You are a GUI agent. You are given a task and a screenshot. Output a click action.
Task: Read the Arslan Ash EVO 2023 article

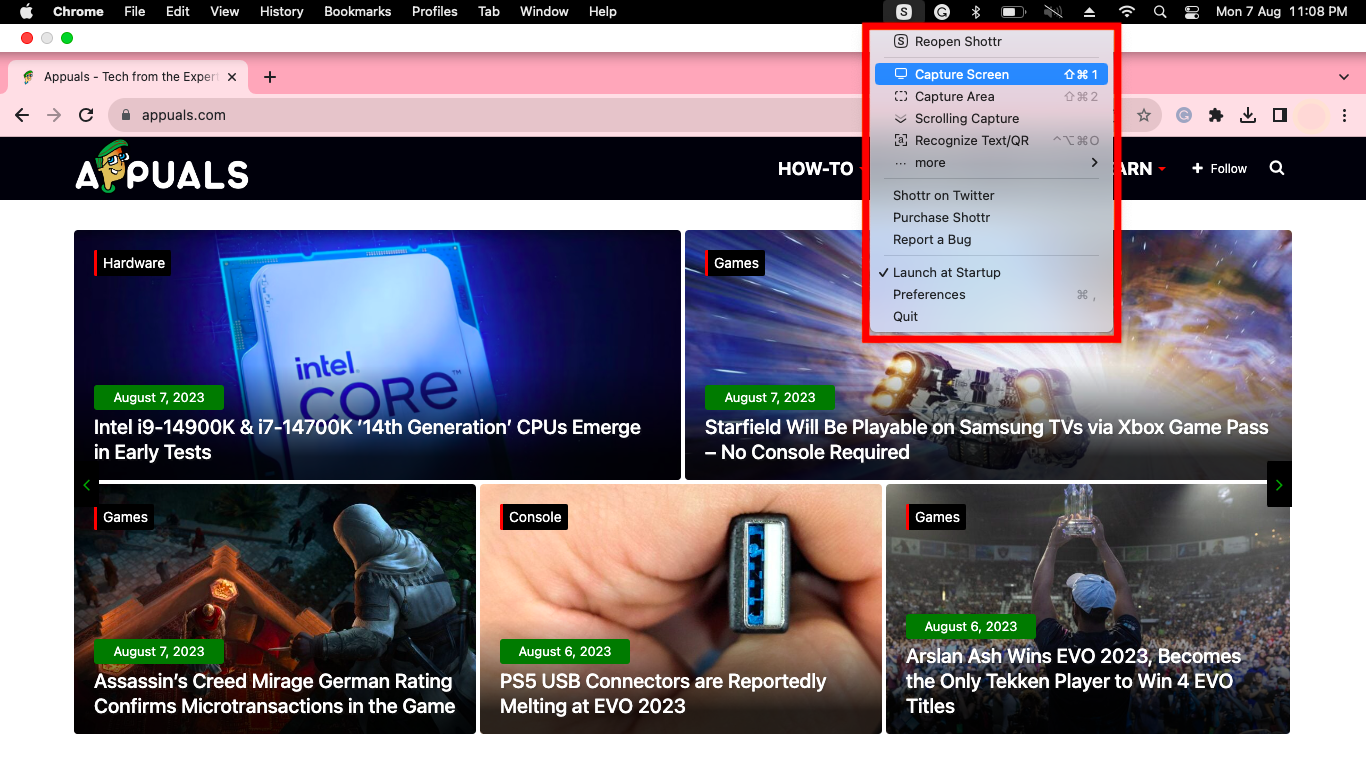[1073, 681]
